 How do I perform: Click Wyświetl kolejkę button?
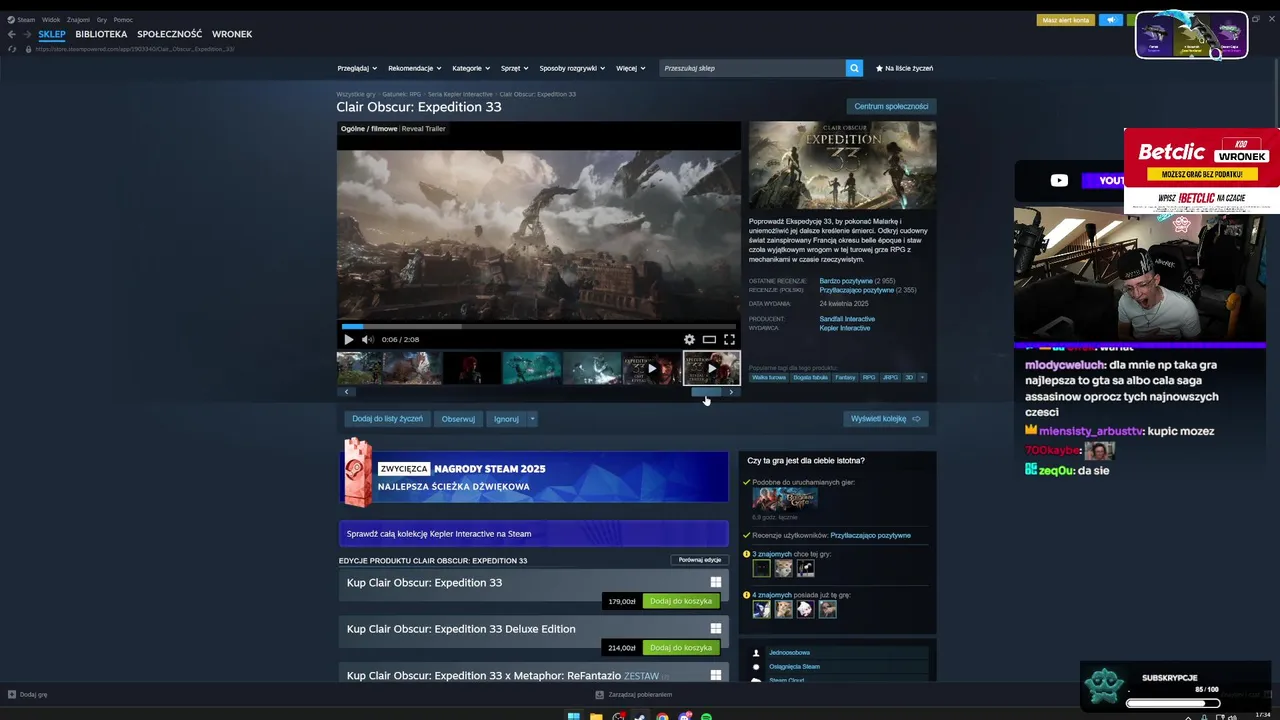point(886,419)
